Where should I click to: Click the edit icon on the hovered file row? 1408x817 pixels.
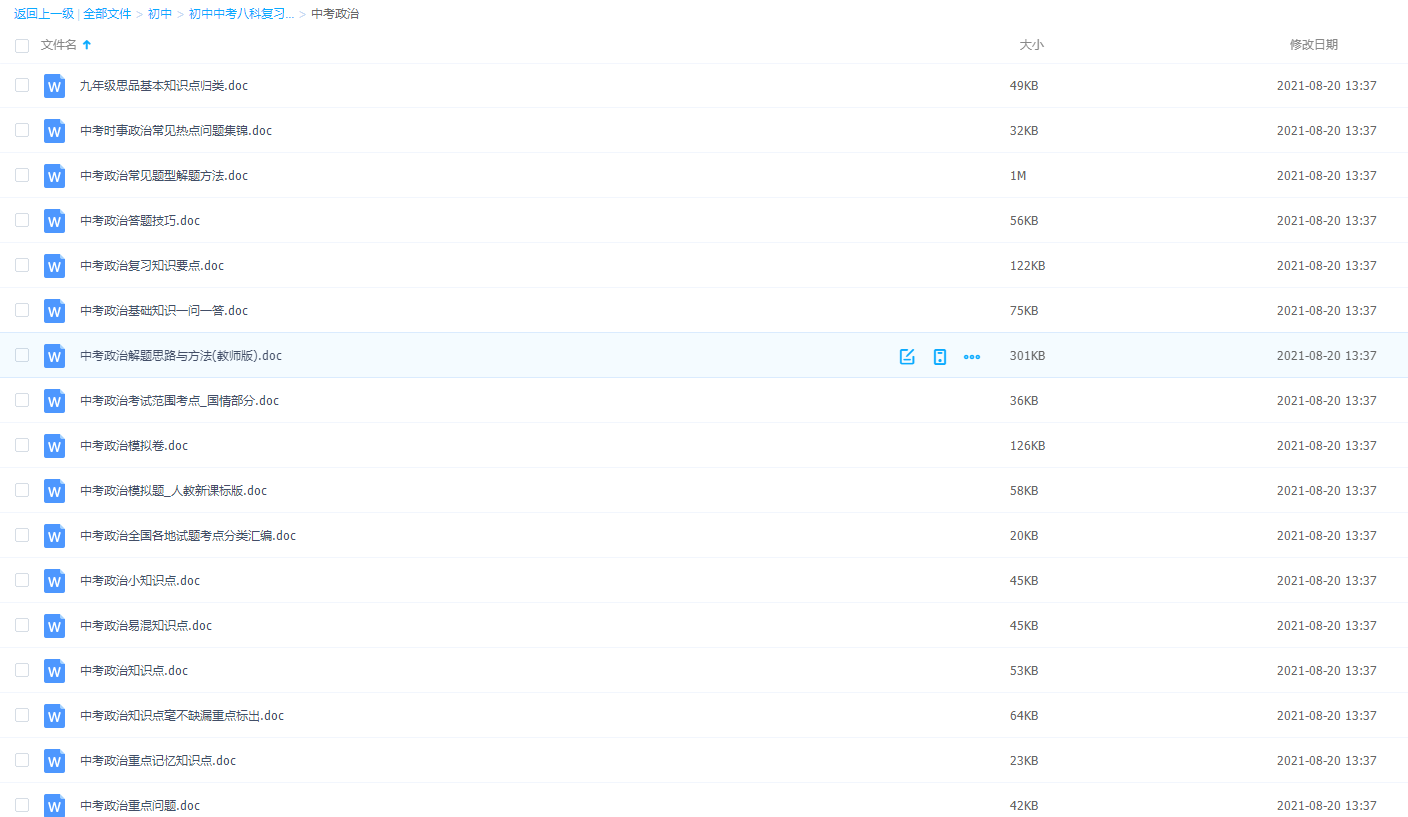[907, 356]
